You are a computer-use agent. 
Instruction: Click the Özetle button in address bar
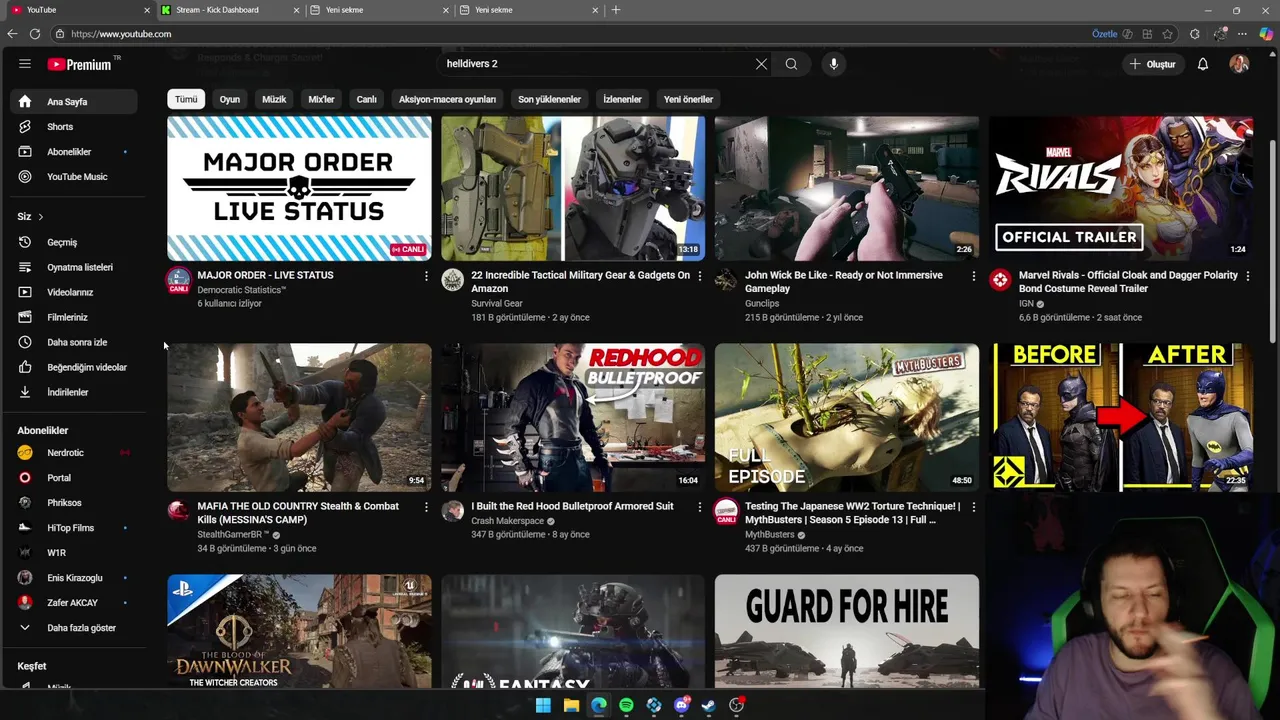point(1105,34)
